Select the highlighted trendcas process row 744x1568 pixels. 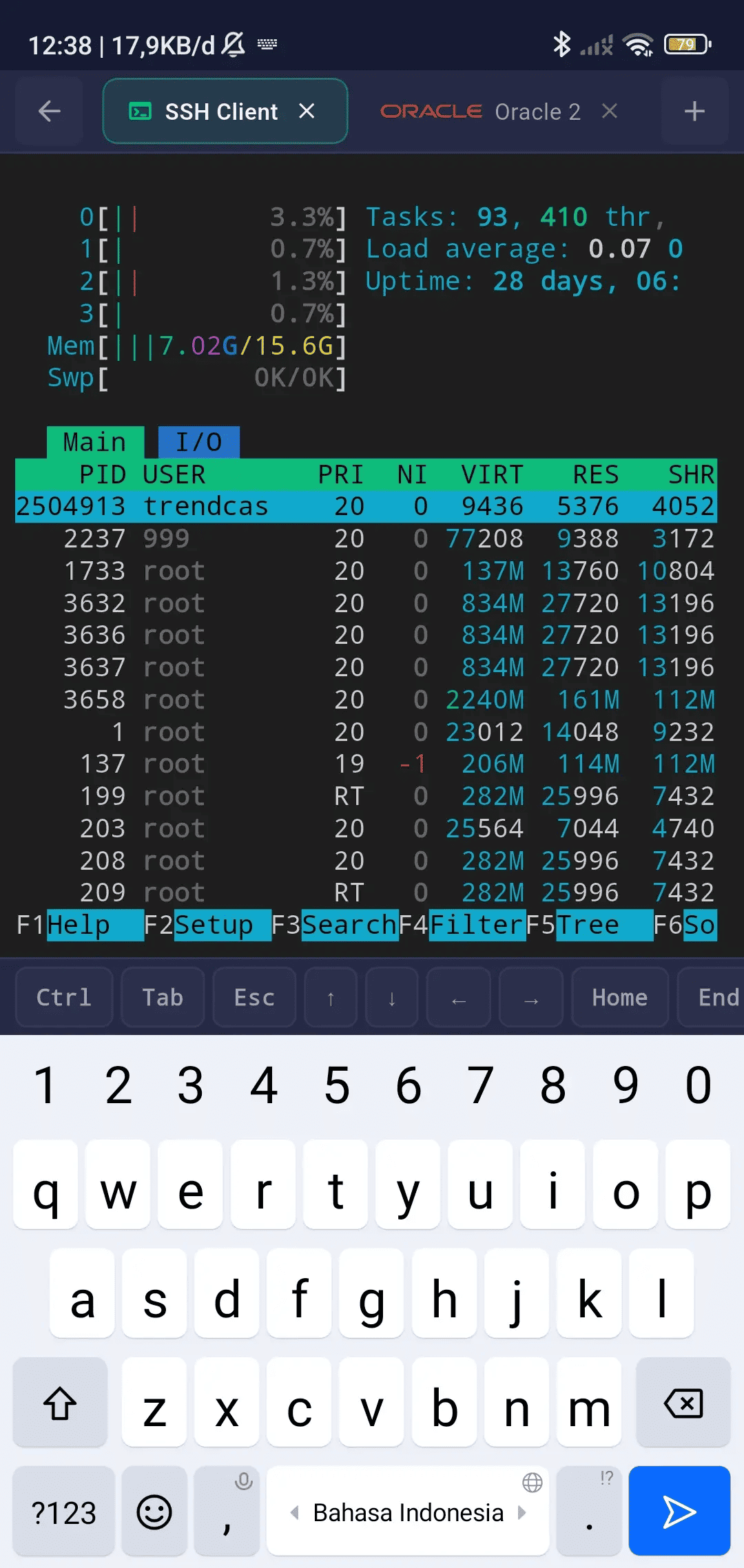[366, 507]
